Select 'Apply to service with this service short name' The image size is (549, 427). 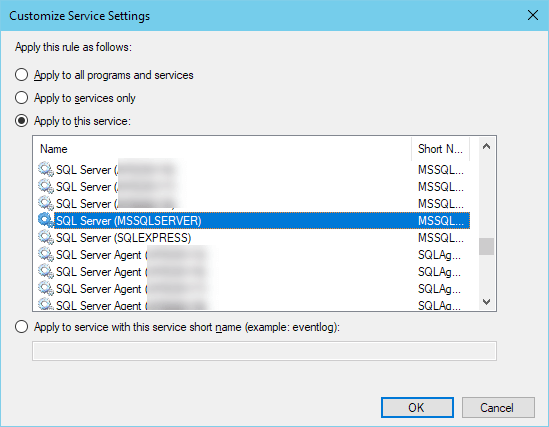click(x=21, y=327)
